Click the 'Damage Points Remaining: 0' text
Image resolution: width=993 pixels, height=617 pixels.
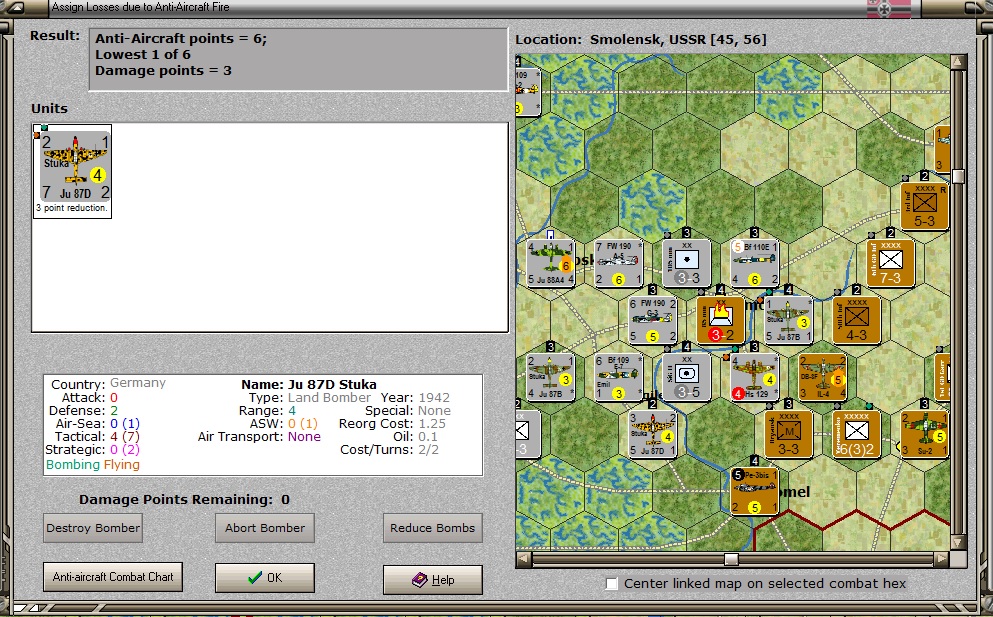pyautogui.click(x=184, y=500)
